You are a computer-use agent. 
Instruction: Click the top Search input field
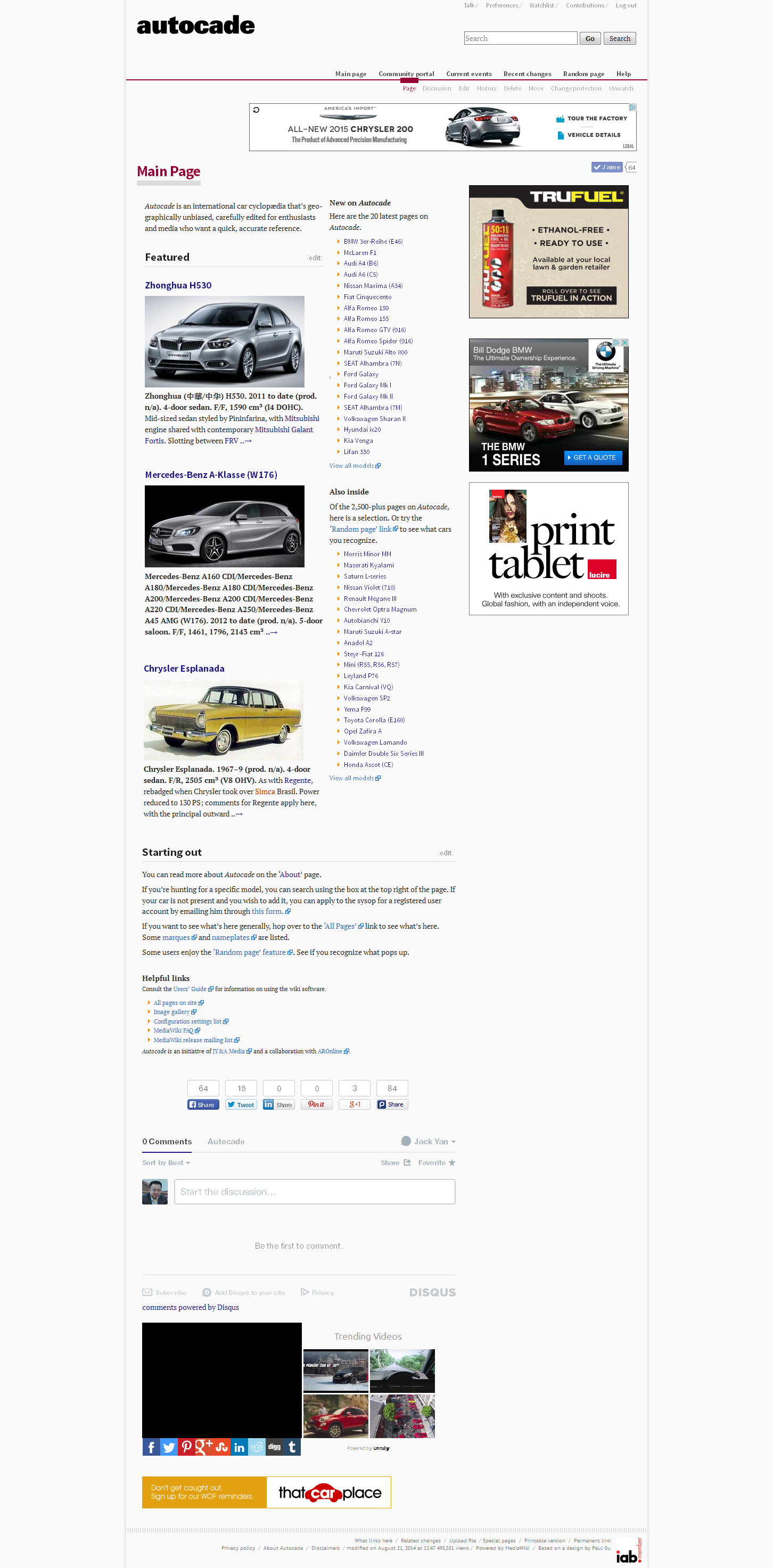(x=521, y=38)
